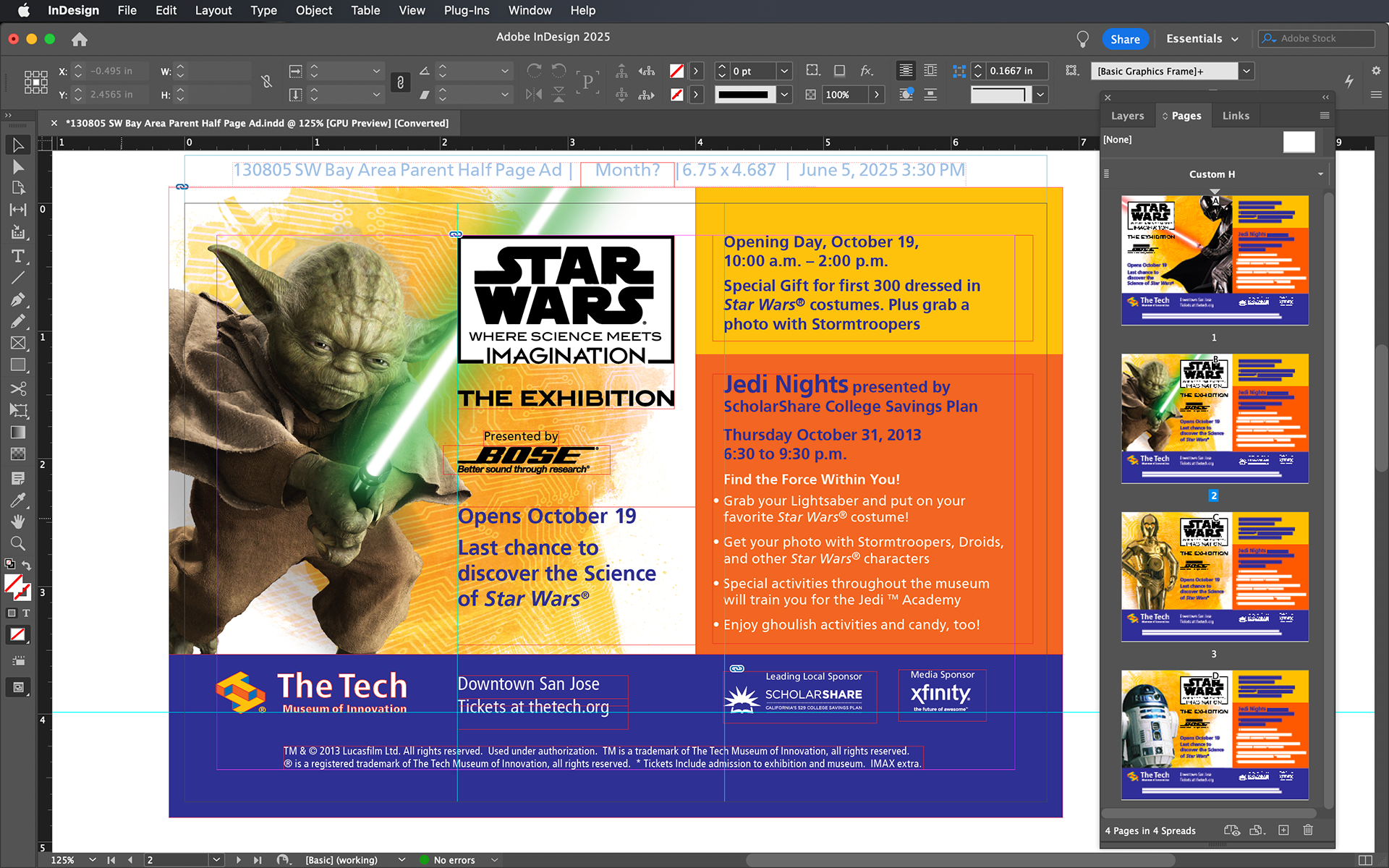Image resolution: width=1389 pixels, height=868 pixels.
Task: Open preflight profile dropdown Basic working
Action: pyautogui.click(x=402, y=860)
